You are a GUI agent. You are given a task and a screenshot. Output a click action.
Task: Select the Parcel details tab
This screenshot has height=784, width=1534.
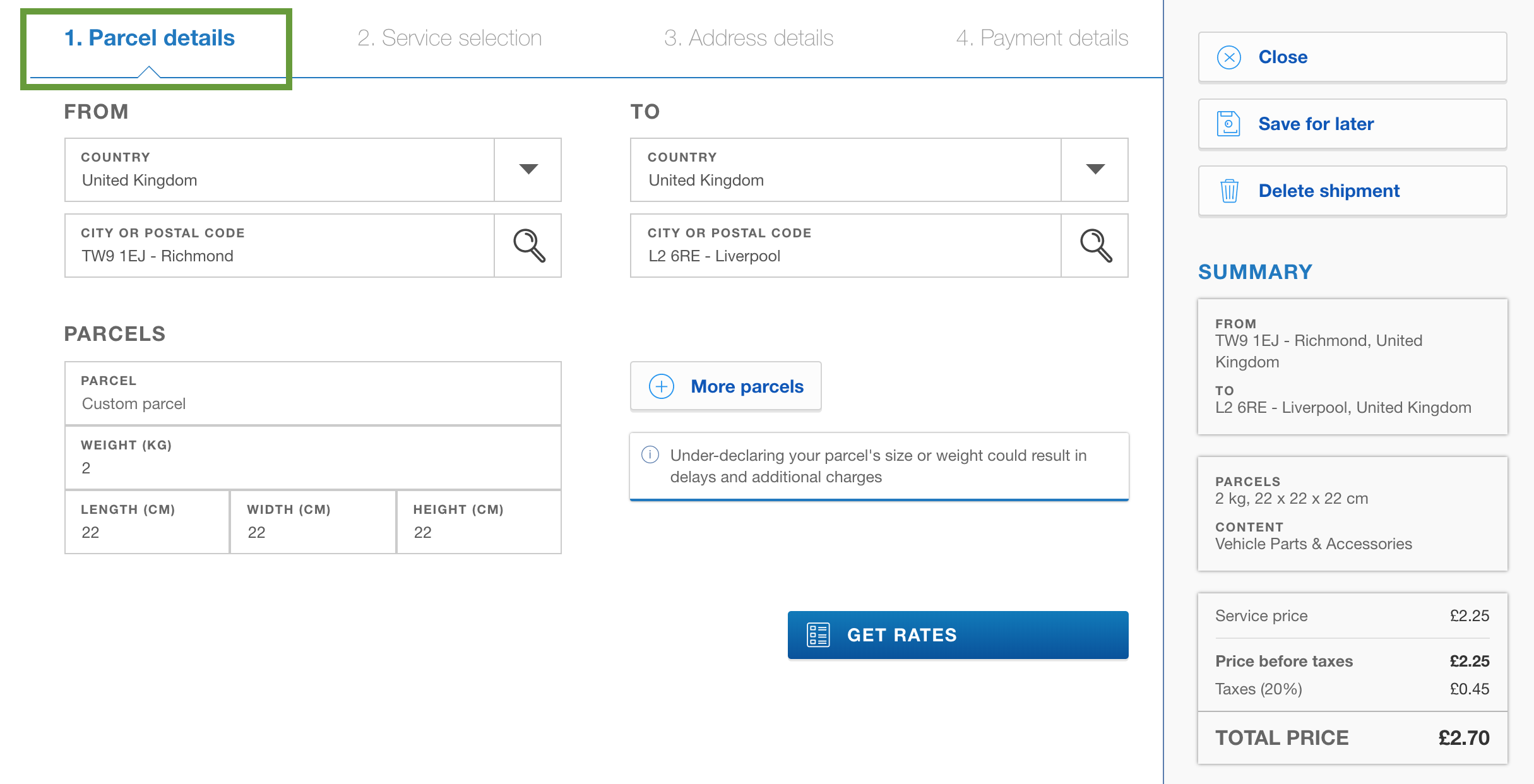(150, 38)
